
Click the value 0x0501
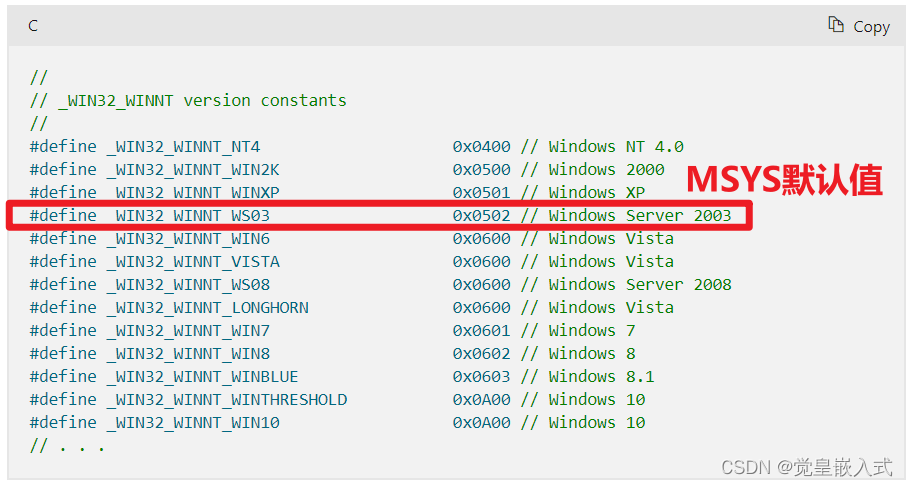[482, 192]
